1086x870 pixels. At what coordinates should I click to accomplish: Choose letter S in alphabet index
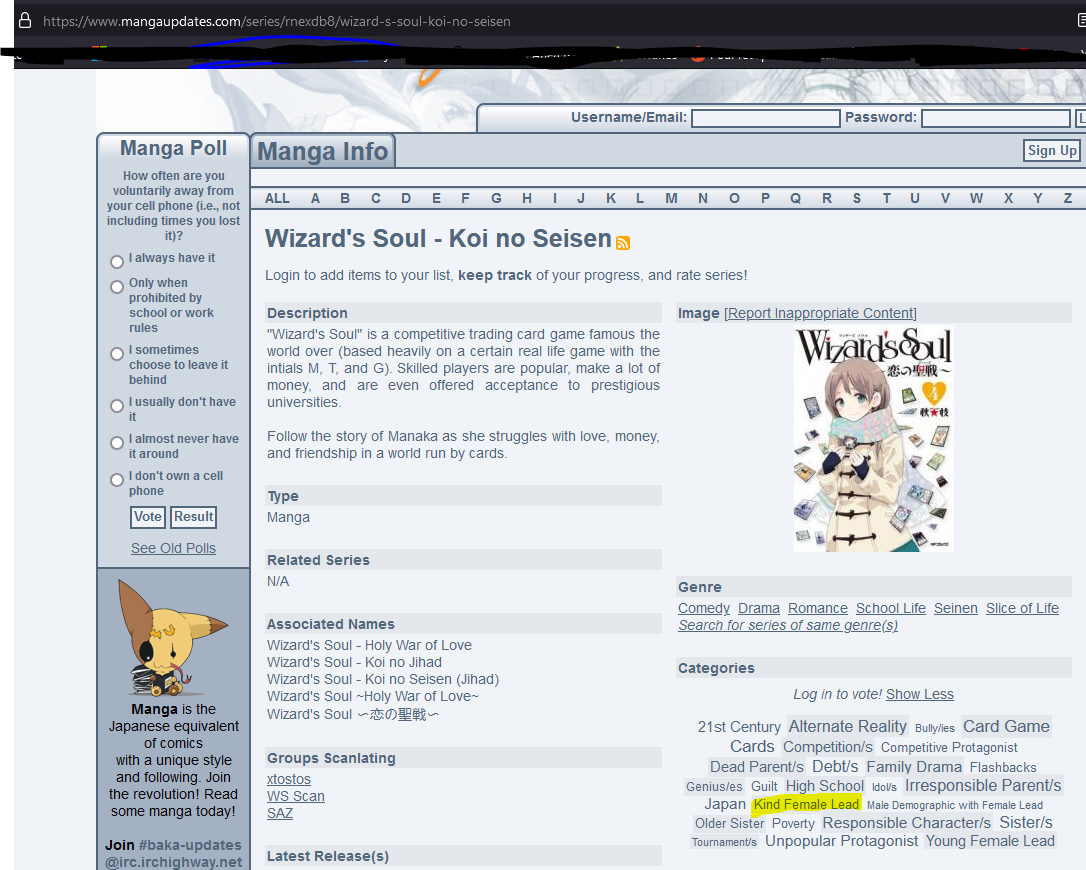tap(857, 199)
